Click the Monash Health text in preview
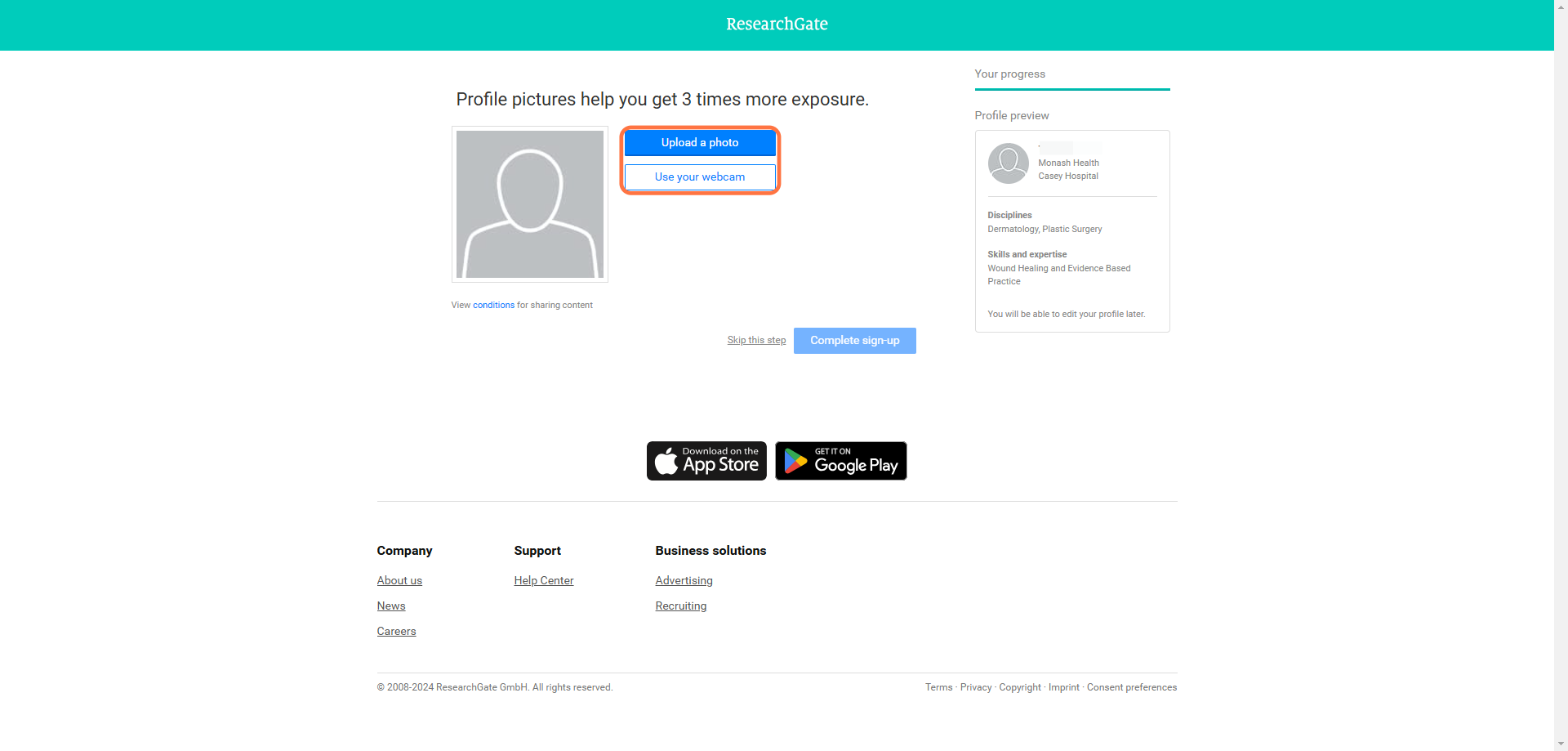 click(1068, 163)
